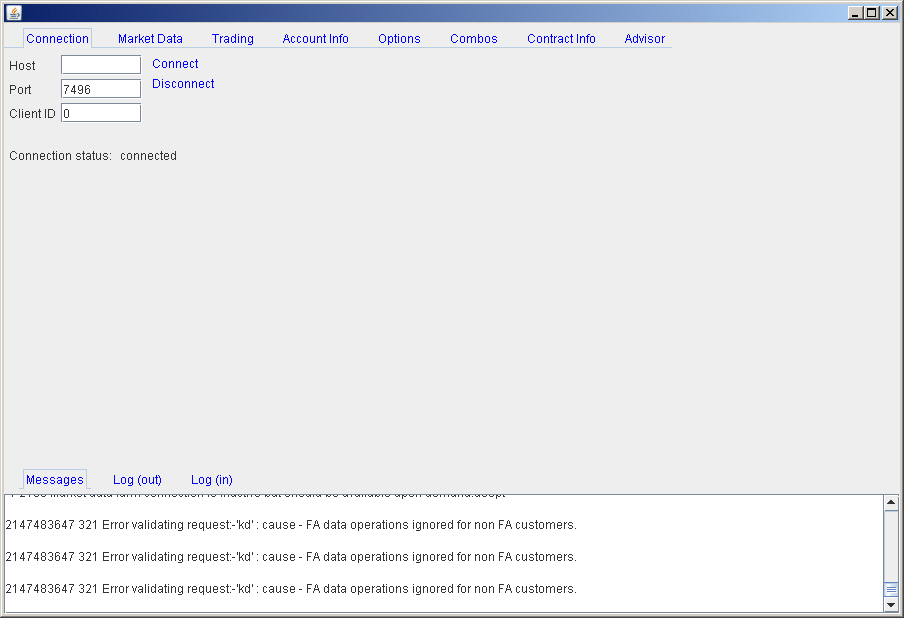Open the Log (in) tab
The width and height of the screenshot is (904, 618).
coord(212,480)
